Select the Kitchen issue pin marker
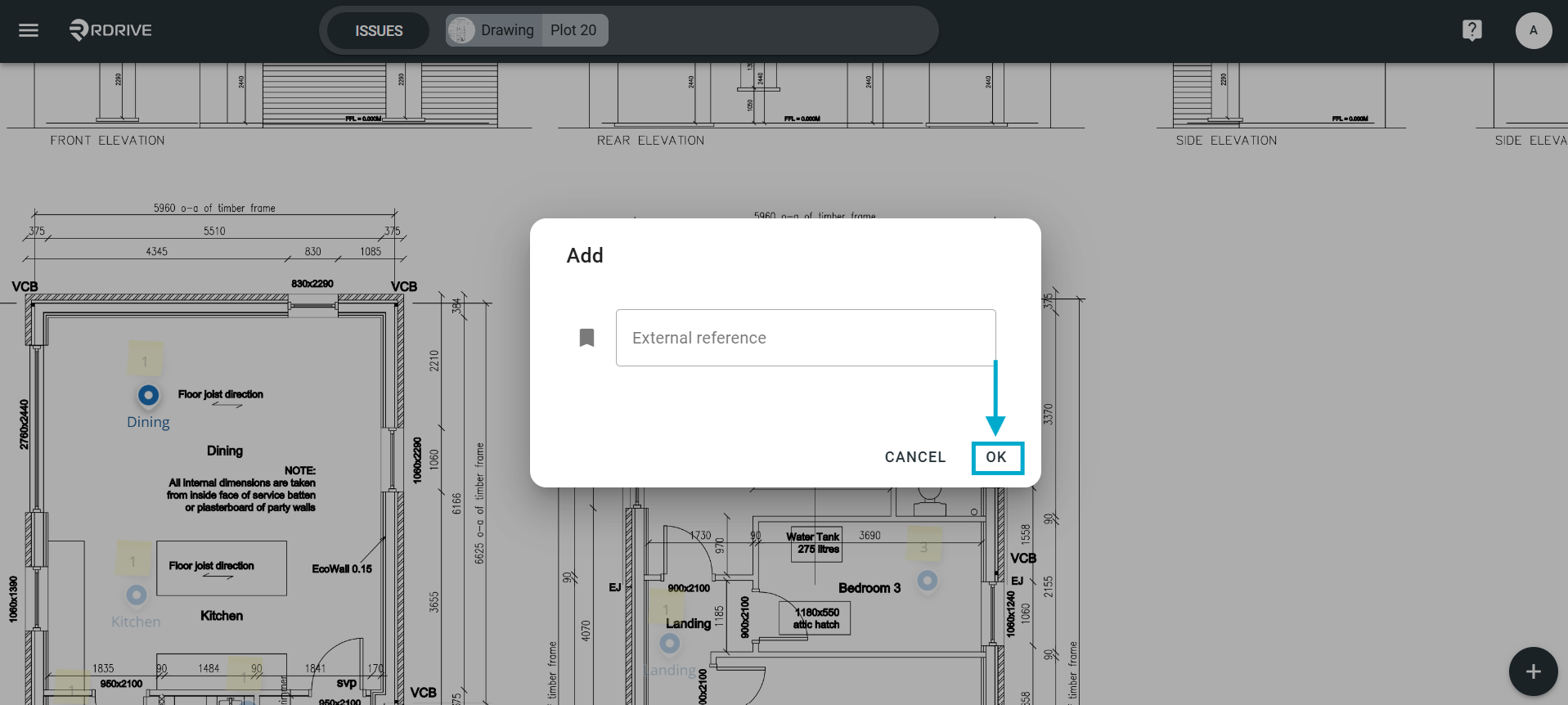This screenshot has width=1568, height=705. (137, 595)
